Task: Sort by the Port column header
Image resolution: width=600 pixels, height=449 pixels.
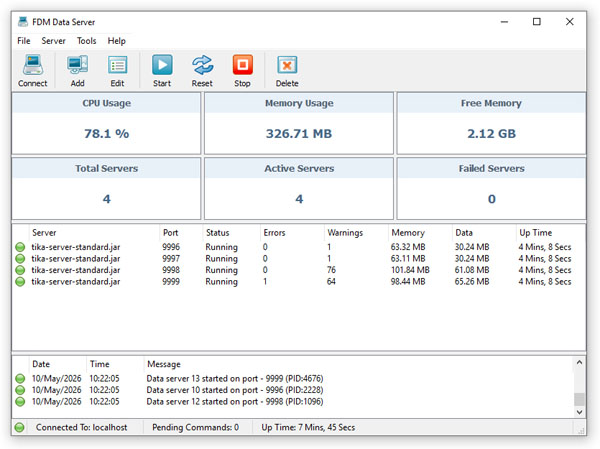Action: click(181, 233)
